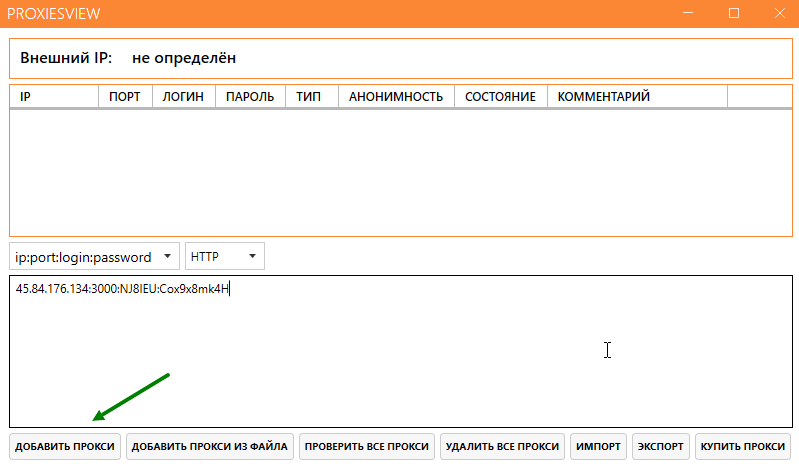Start ПРОВЕРИТЬ ВСЕ ПРОКСИ check
Viewport: 799px width, 464px height.
[x=366, y=446]
